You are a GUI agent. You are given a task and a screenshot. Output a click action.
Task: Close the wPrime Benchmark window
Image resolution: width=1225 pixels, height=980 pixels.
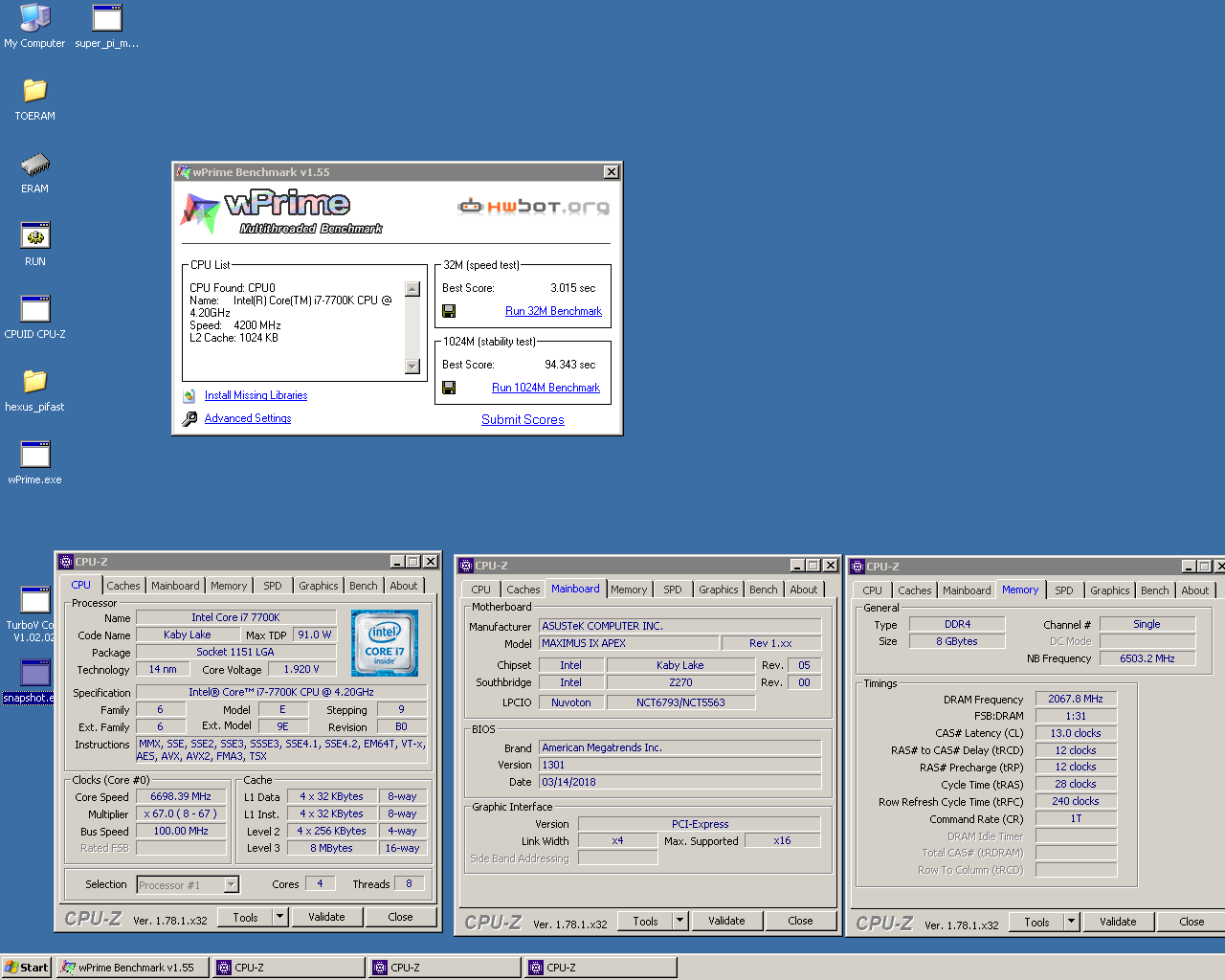611,172
